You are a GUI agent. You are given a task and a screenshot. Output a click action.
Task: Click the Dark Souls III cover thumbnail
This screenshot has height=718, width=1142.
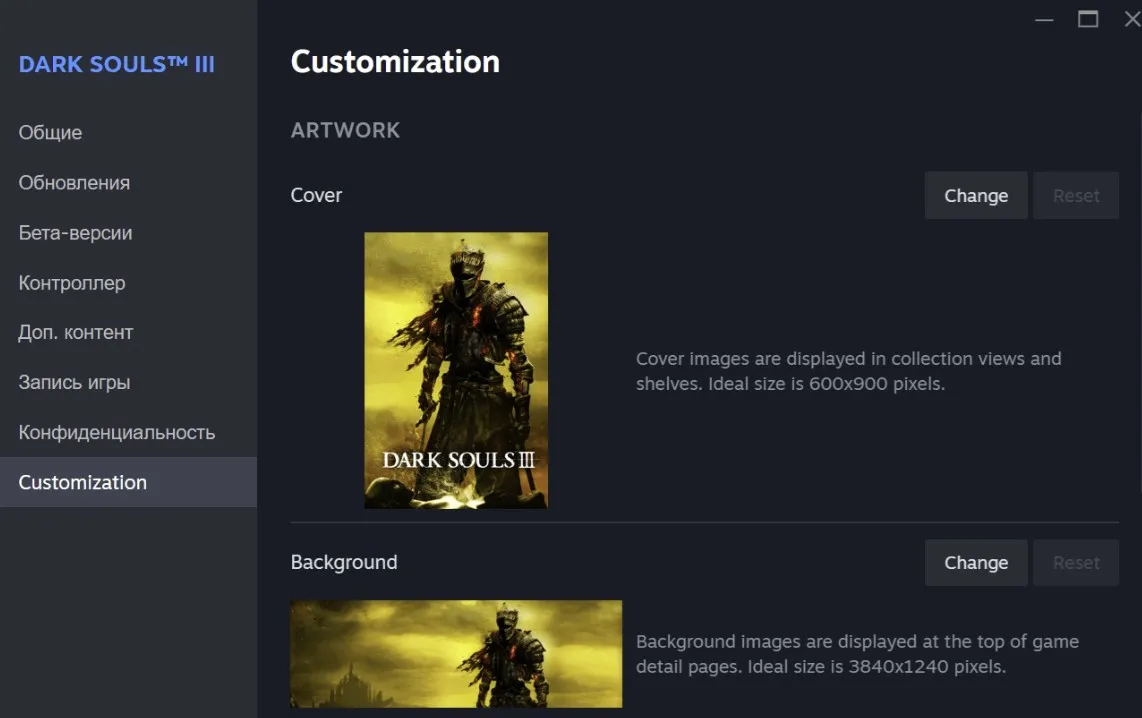(x=456, y=370)
